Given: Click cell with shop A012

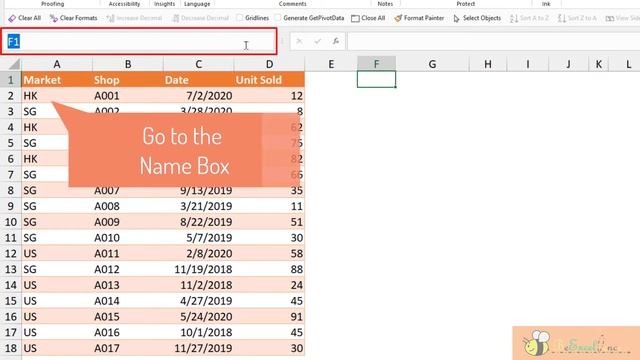Looking at the screenshot, I should coord(128,269).
